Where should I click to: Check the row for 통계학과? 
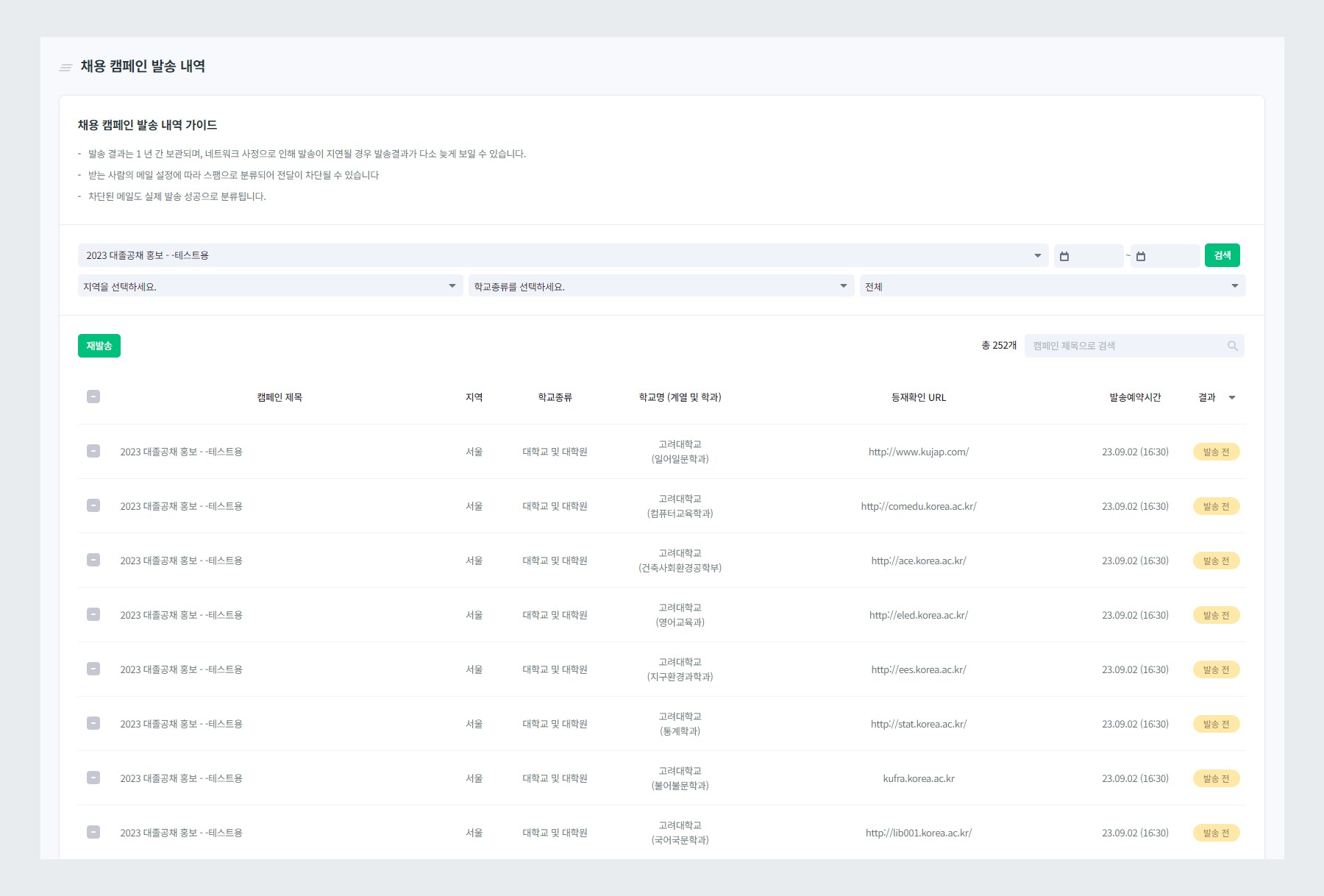click(x=93, y=723)
